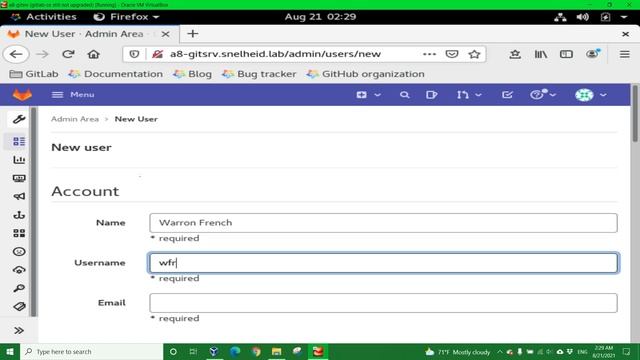The width and height of the screenshot is (640, 360).
Task: Click the GitLab search magnifier icon
Action: [404, 95]
